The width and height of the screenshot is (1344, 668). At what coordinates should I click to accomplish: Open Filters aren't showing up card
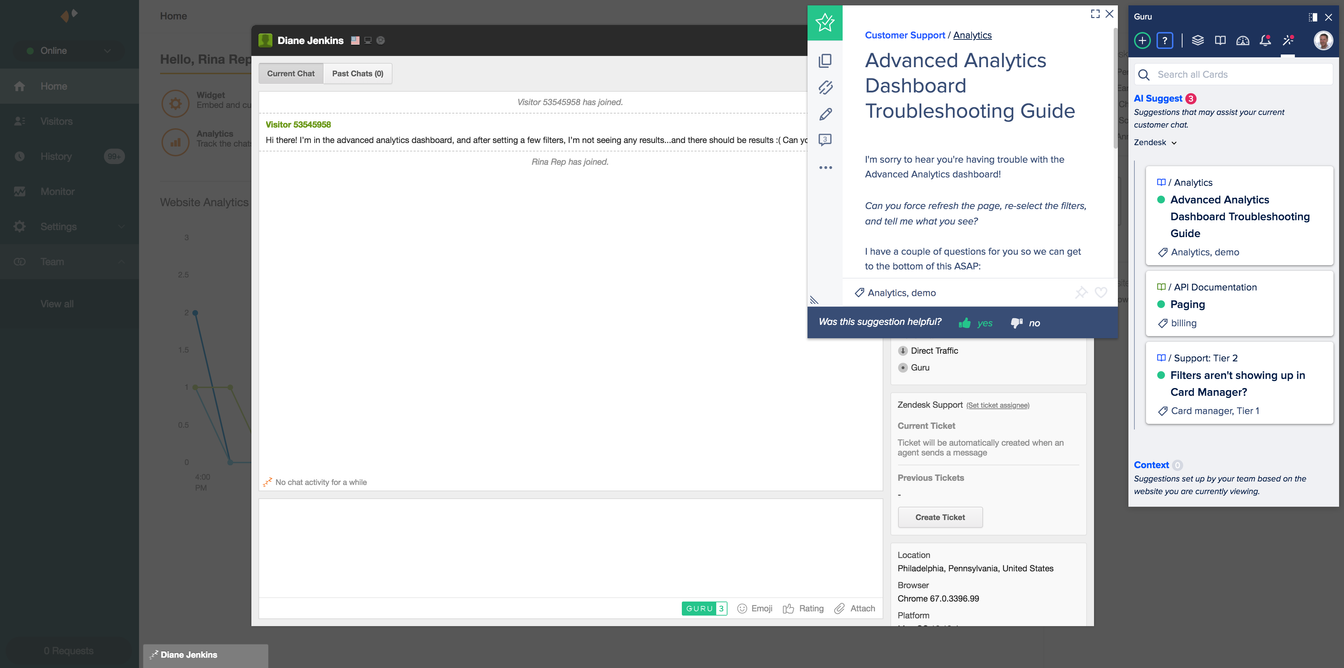[x=1240, y=384]
